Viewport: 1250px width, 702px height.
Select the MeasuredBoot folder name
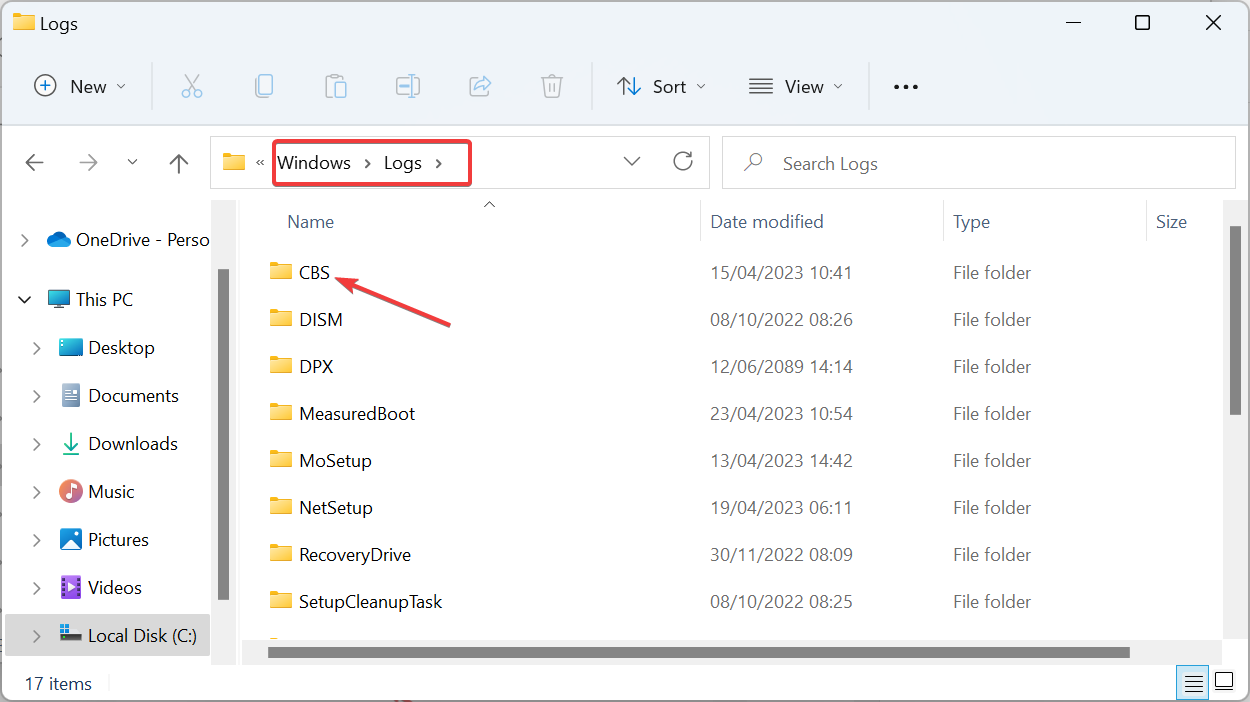[357, 413]
